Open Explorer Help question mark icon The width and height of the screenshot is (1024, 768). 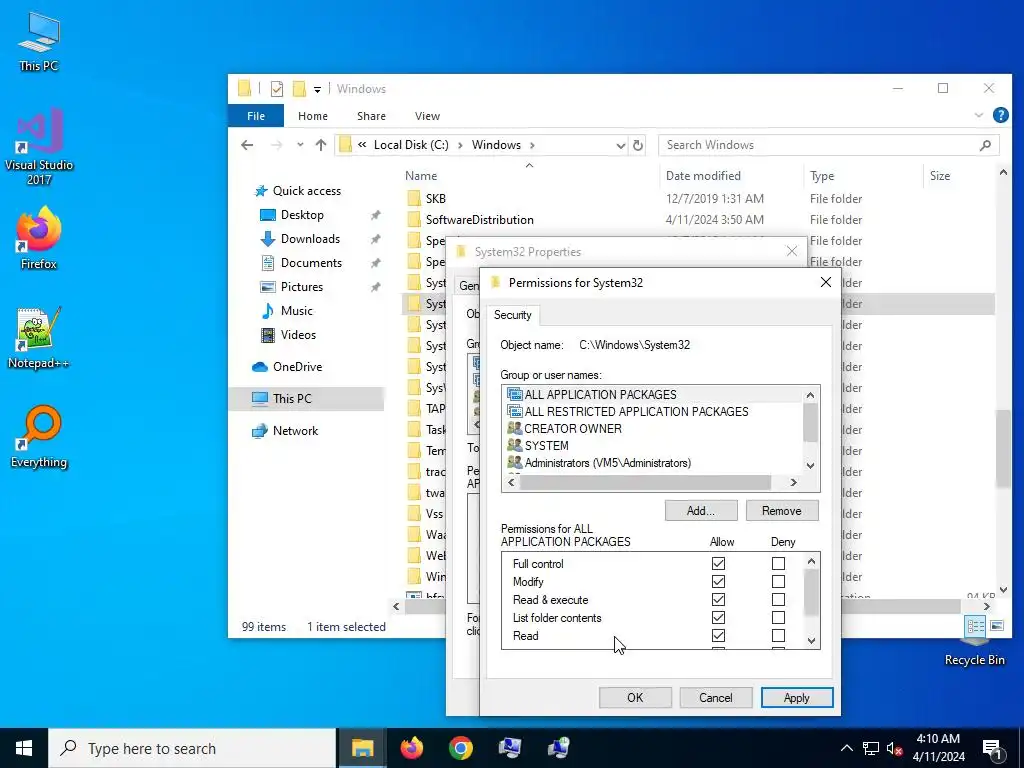(1000, 116)
